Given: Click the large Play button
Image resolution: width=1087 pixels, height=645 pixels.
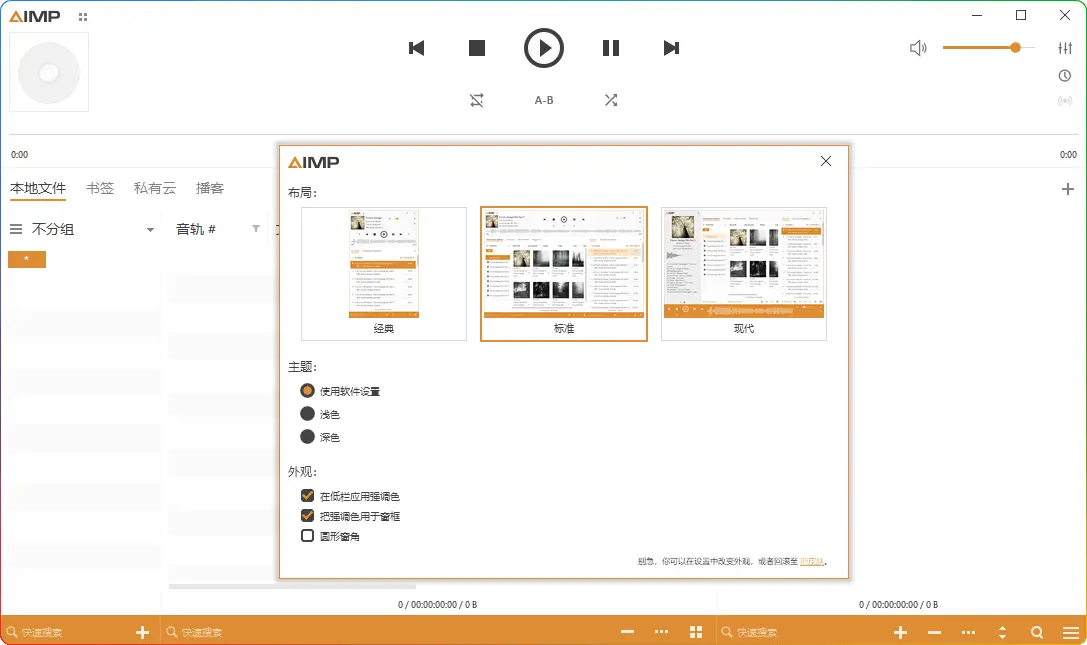Looking at the screenshot, I should (x=544, y=48).
